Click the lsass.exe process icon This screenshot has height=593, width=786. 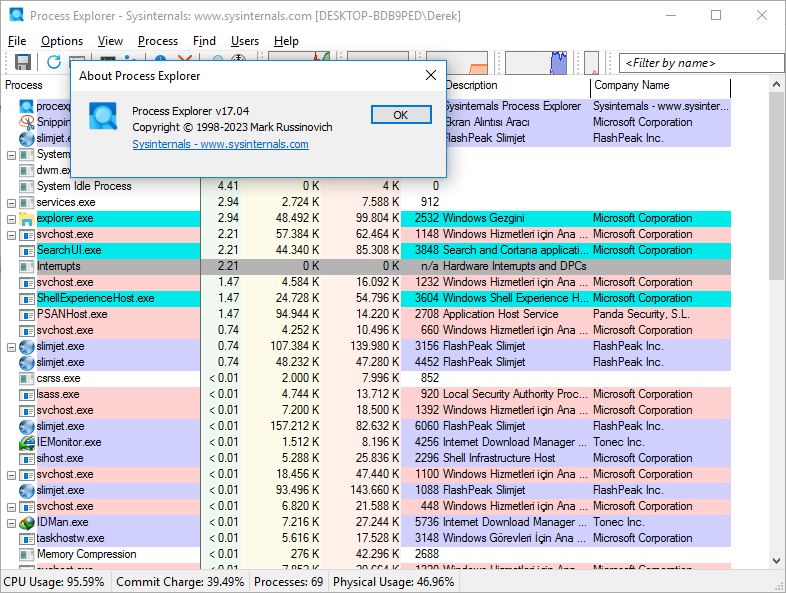(27, 394)
